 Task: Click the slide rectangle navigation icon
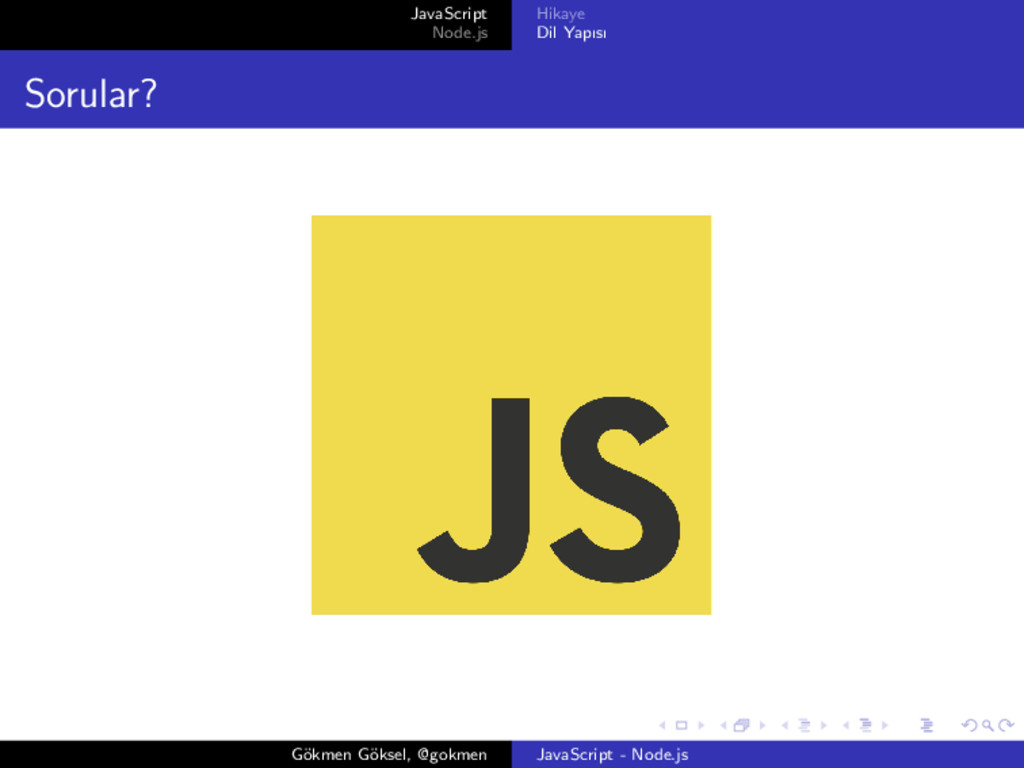pyautogui.click(x=681, y=725)
